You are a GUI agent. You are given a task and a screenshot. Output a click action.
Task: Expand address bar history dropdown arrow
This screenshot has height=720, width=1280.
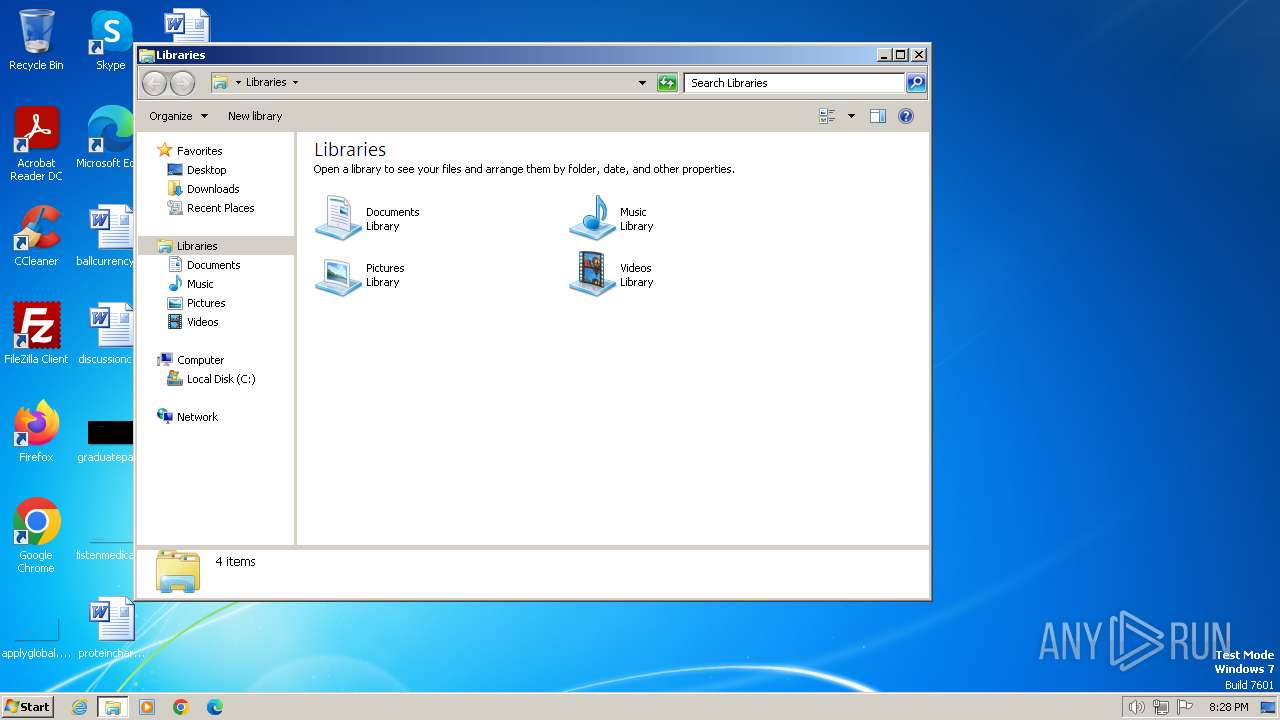(x=642, y=83)
